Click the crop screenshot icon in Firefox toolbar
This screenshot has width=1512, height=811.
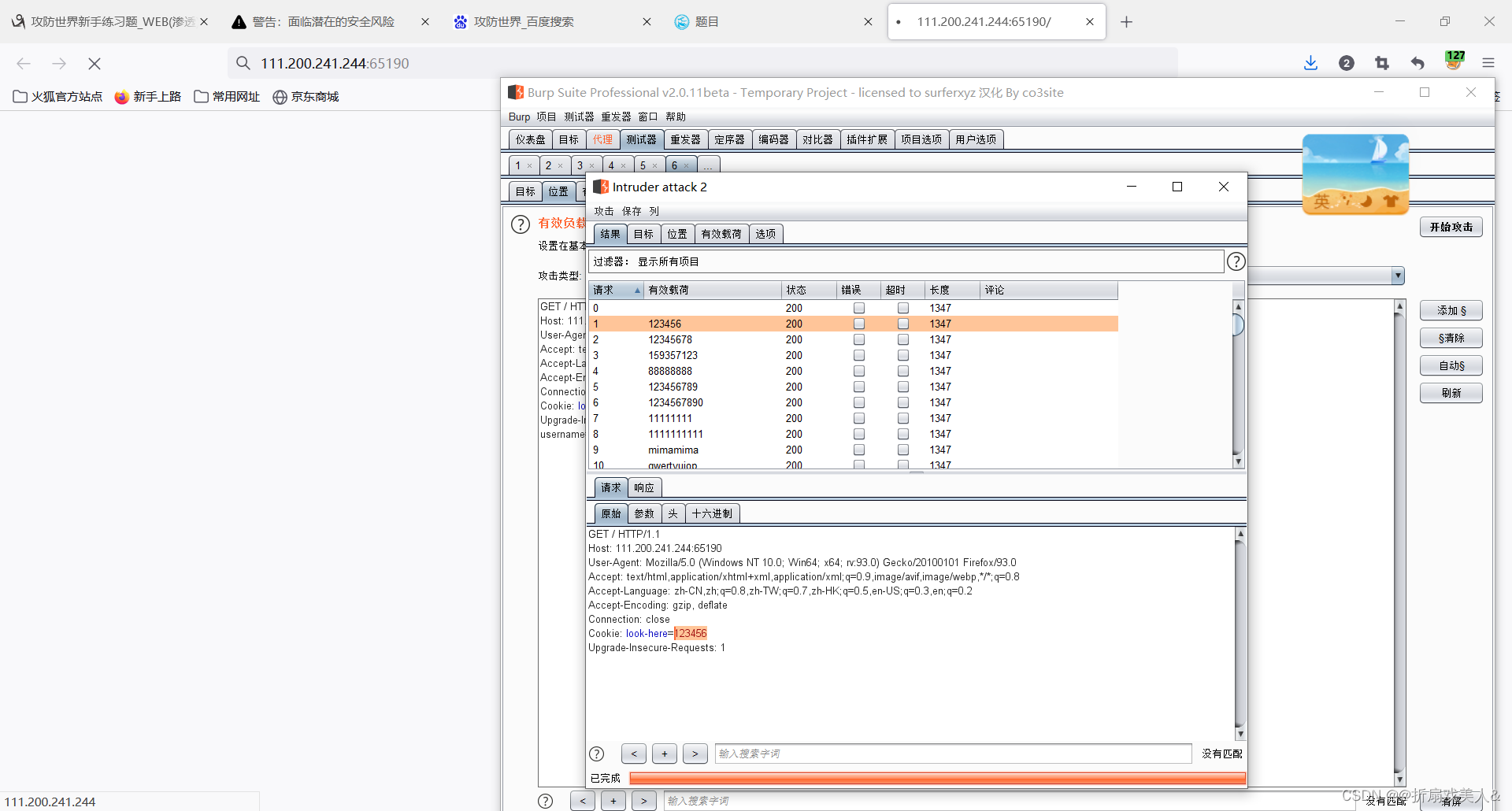pyautogui.click(x=1382, y=63)
